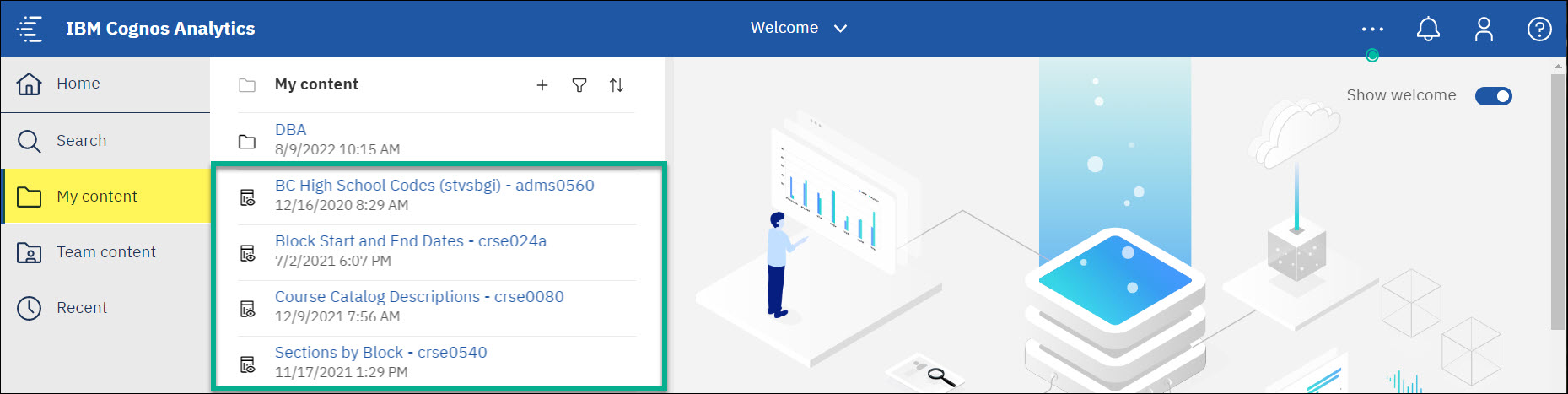The height and width of the screenshot is (394, 1568).
Task: Open Search in sidebar
Action: [x=105, y=141]
